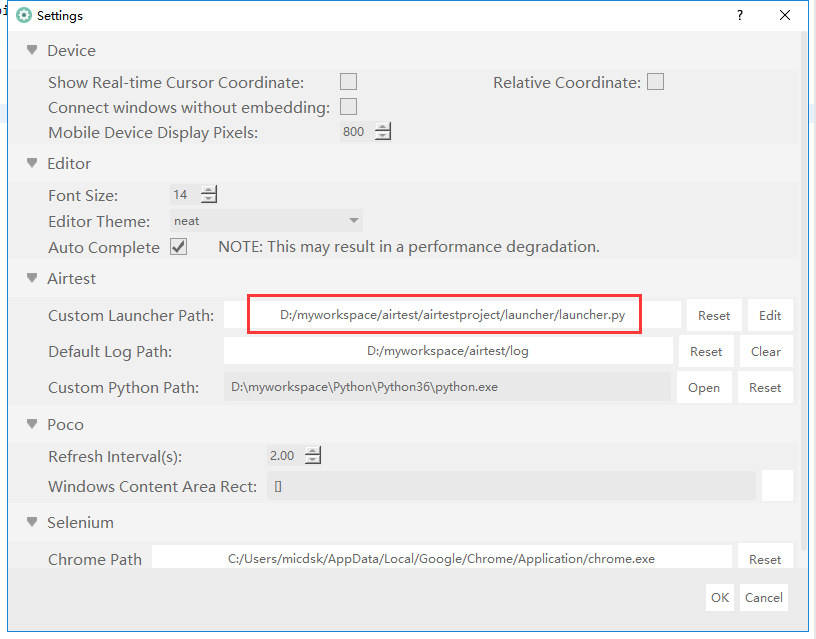Cancel the Settings dialog
The height and width of the screenshot is (639, 816).
point(763,597)
